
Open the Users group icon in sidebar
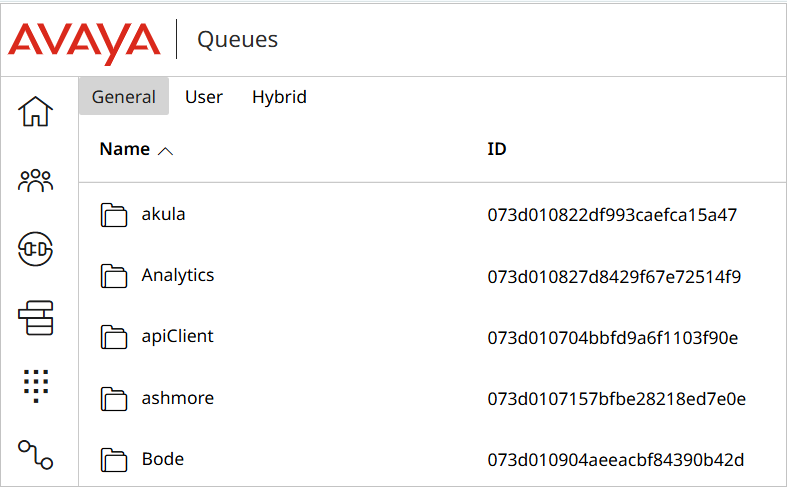tap(36, 180)
